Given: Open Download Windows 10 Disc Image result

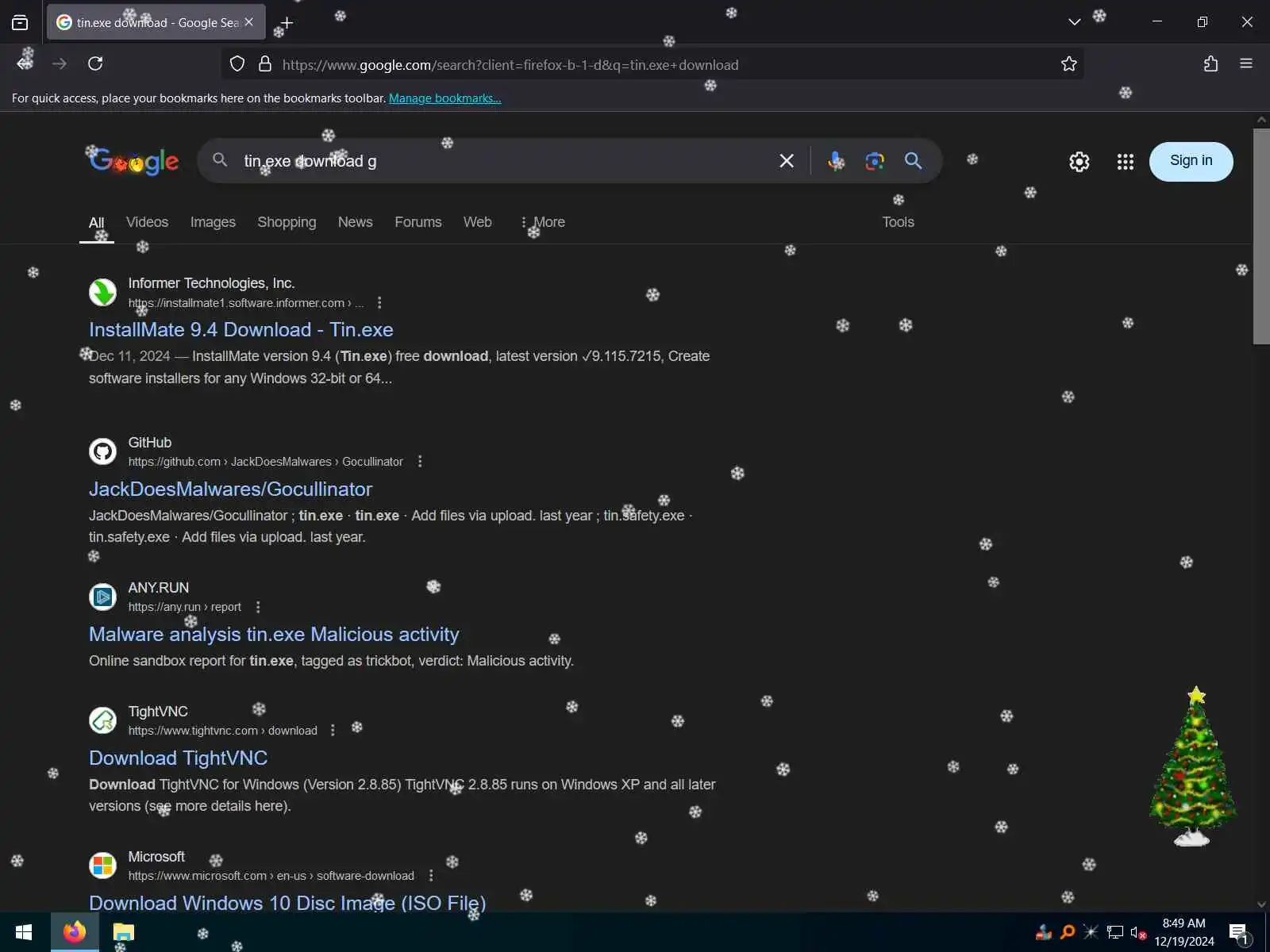Looking at the screenshot, I should pyautogui.click(x=287, y=903).
